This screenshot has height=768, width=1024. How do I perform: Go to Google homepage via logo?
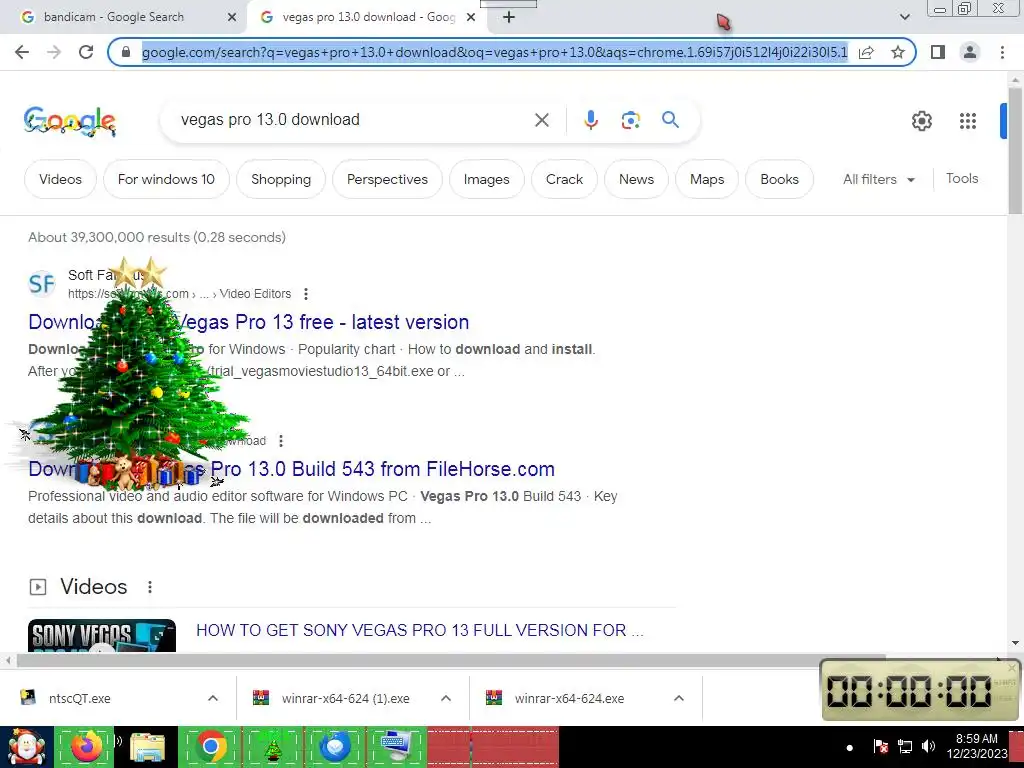(70, 121)
